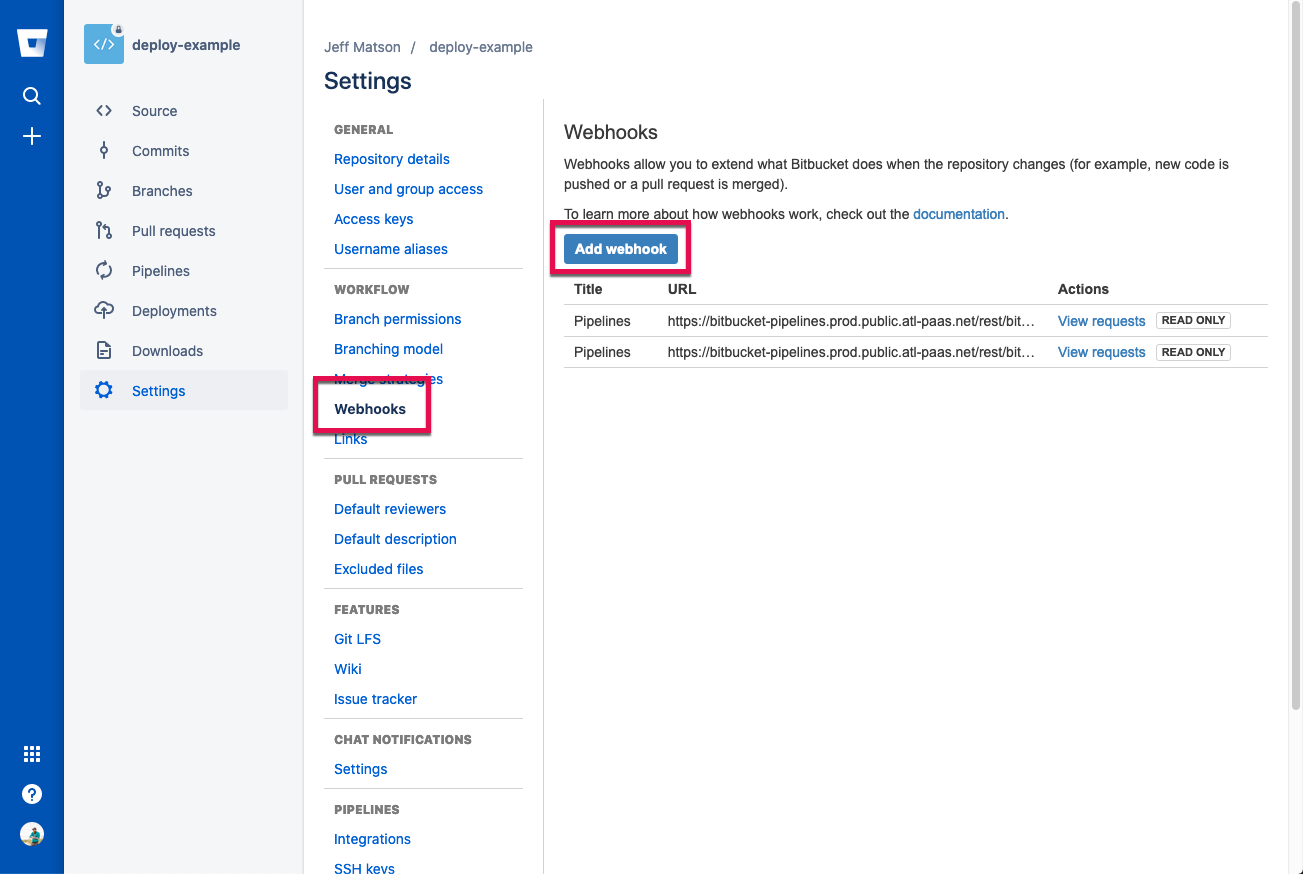The height and width of the screenshot is (874, 1303).
Task: Click the second webhook URL text
Action: pos(851,352)
